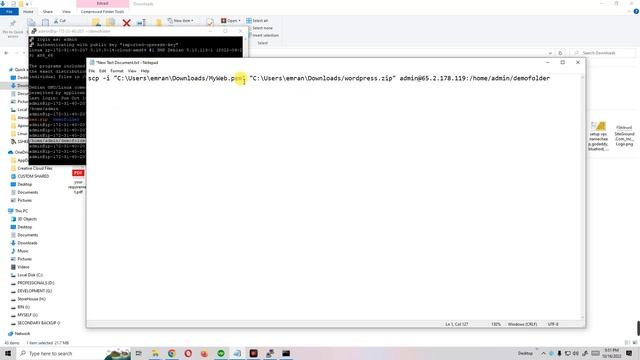
Task: Open Notepad's View menu
Action: click(x=132, y=71)
